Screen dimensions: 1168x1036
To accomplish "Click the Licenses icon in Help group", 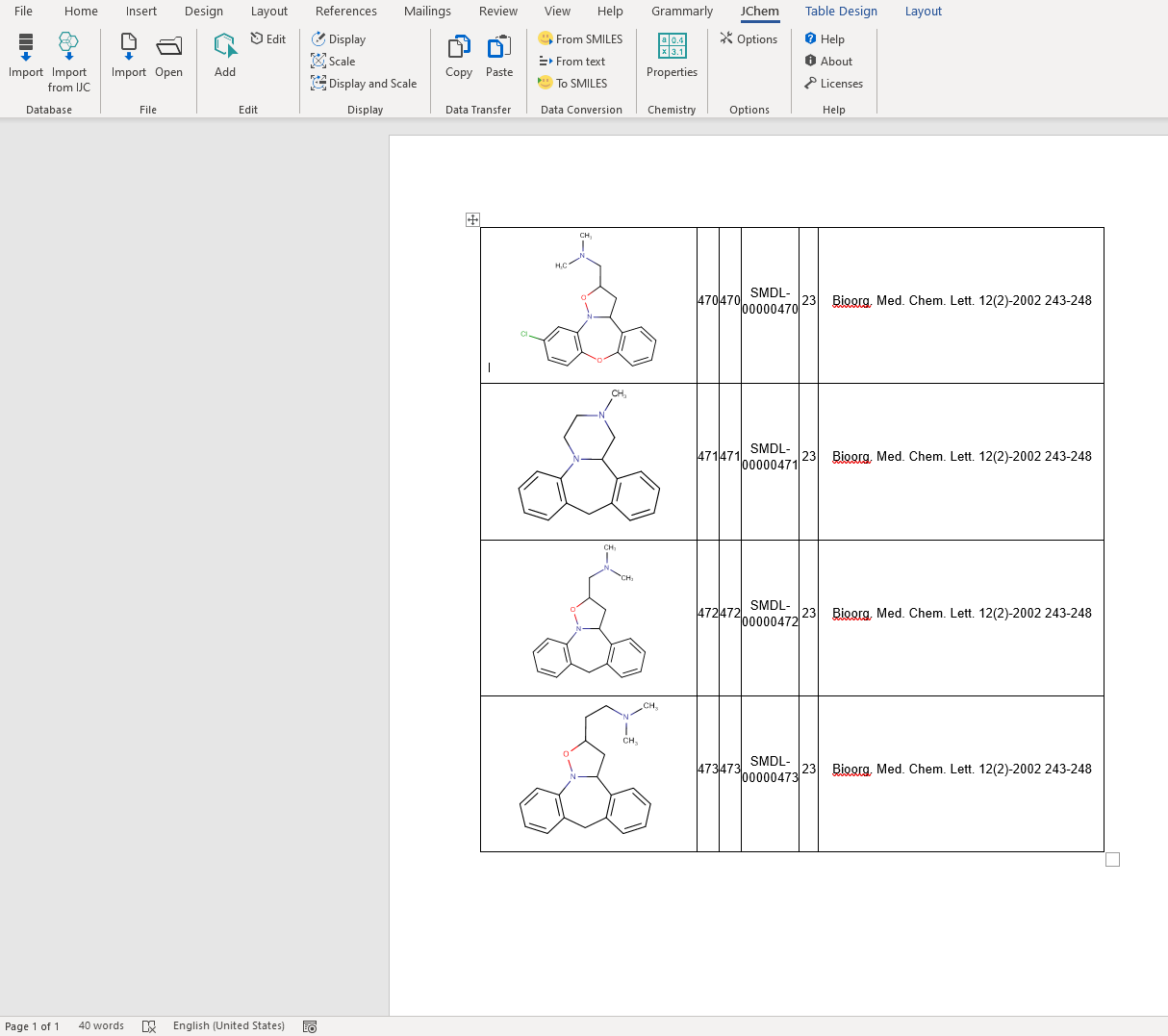I will 833,83.
